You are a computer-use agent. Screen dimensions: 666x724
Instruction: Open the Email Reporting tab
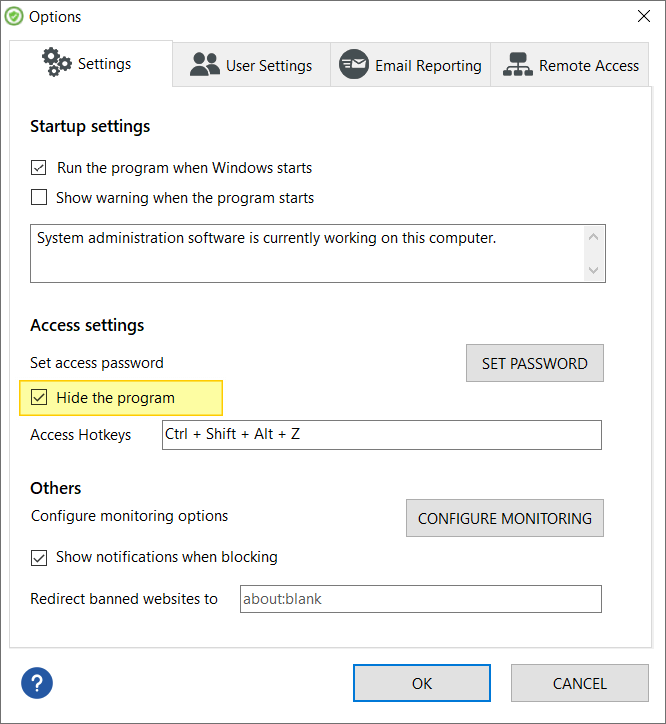click(411, 65)
